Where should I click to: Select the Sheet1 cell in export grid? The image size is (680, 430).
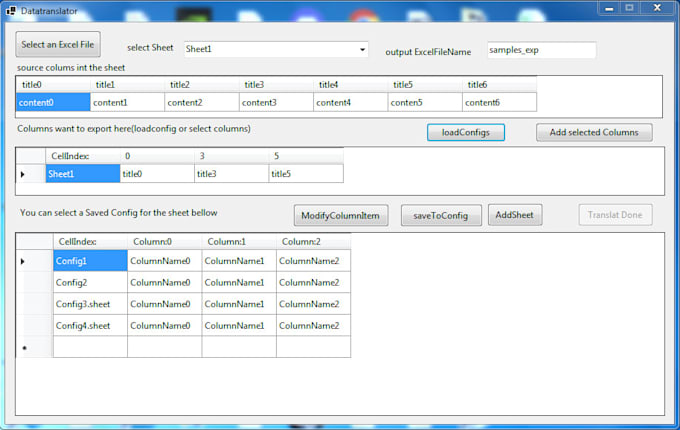pyautogui.click(x=83, y=174)
